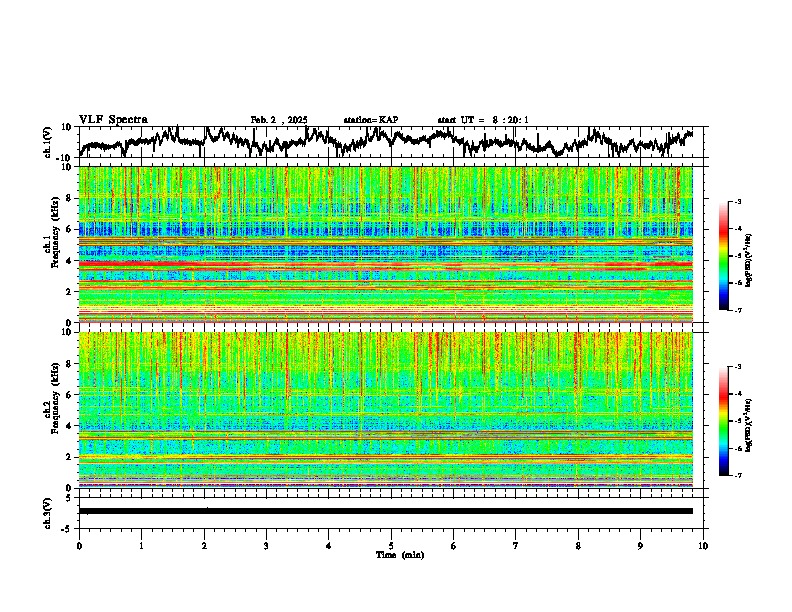Image resolution: width=792 pixels, height=612 pixels.
Task: Click the time axis tick label "2"
Action: (x=204, y=546)
